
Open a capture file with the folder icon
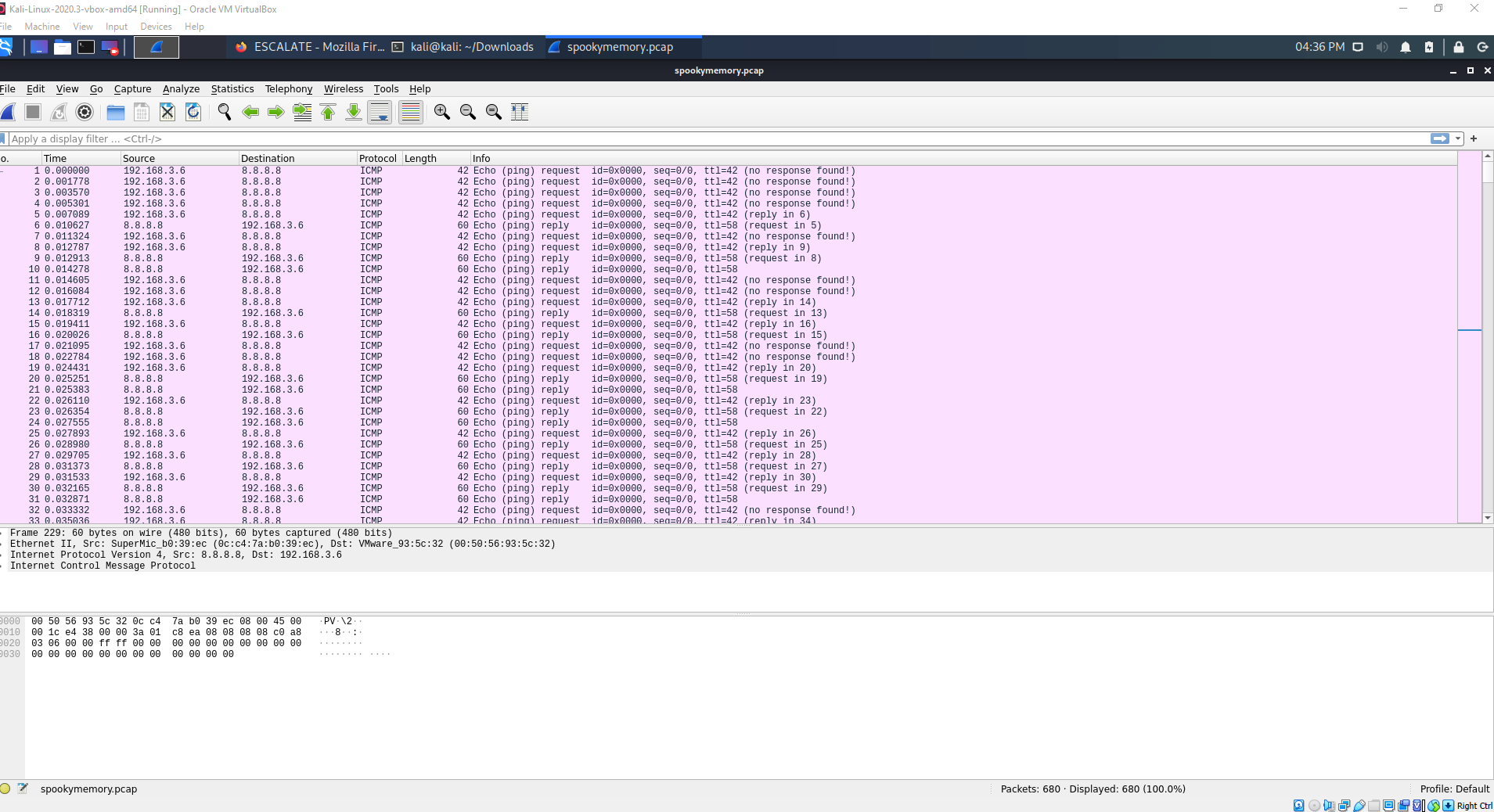[x=115, y=112]
